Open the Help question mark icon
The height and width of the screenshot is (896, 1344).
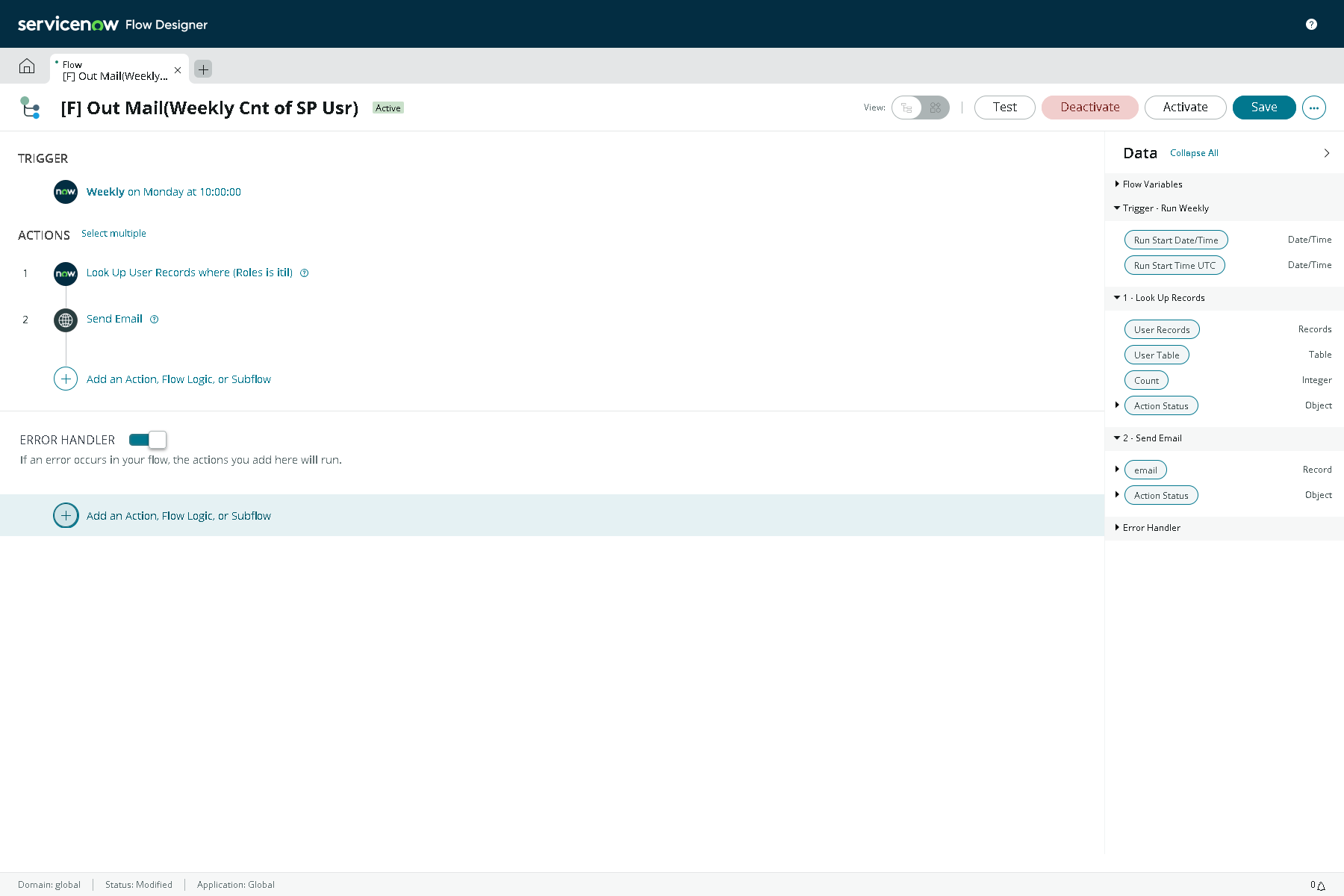[x=1311, y=25]
